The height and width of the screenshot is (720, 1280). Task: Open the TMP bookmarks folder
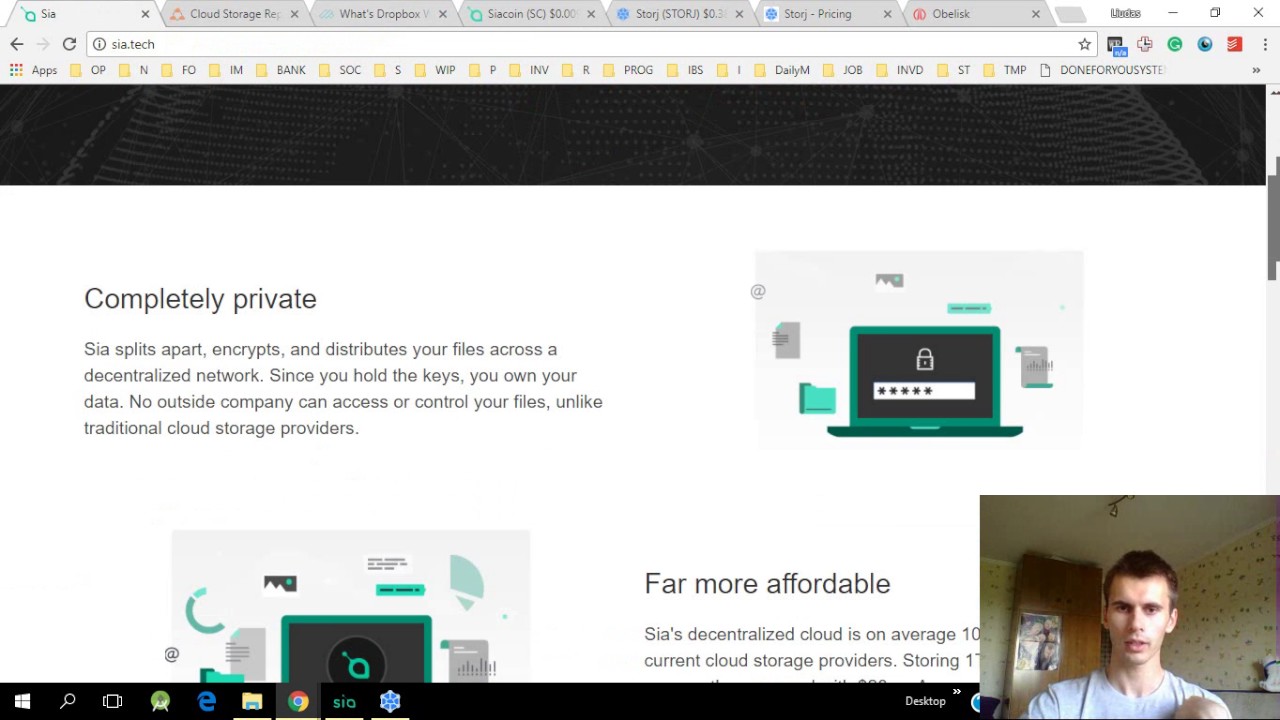point(1005,70)
